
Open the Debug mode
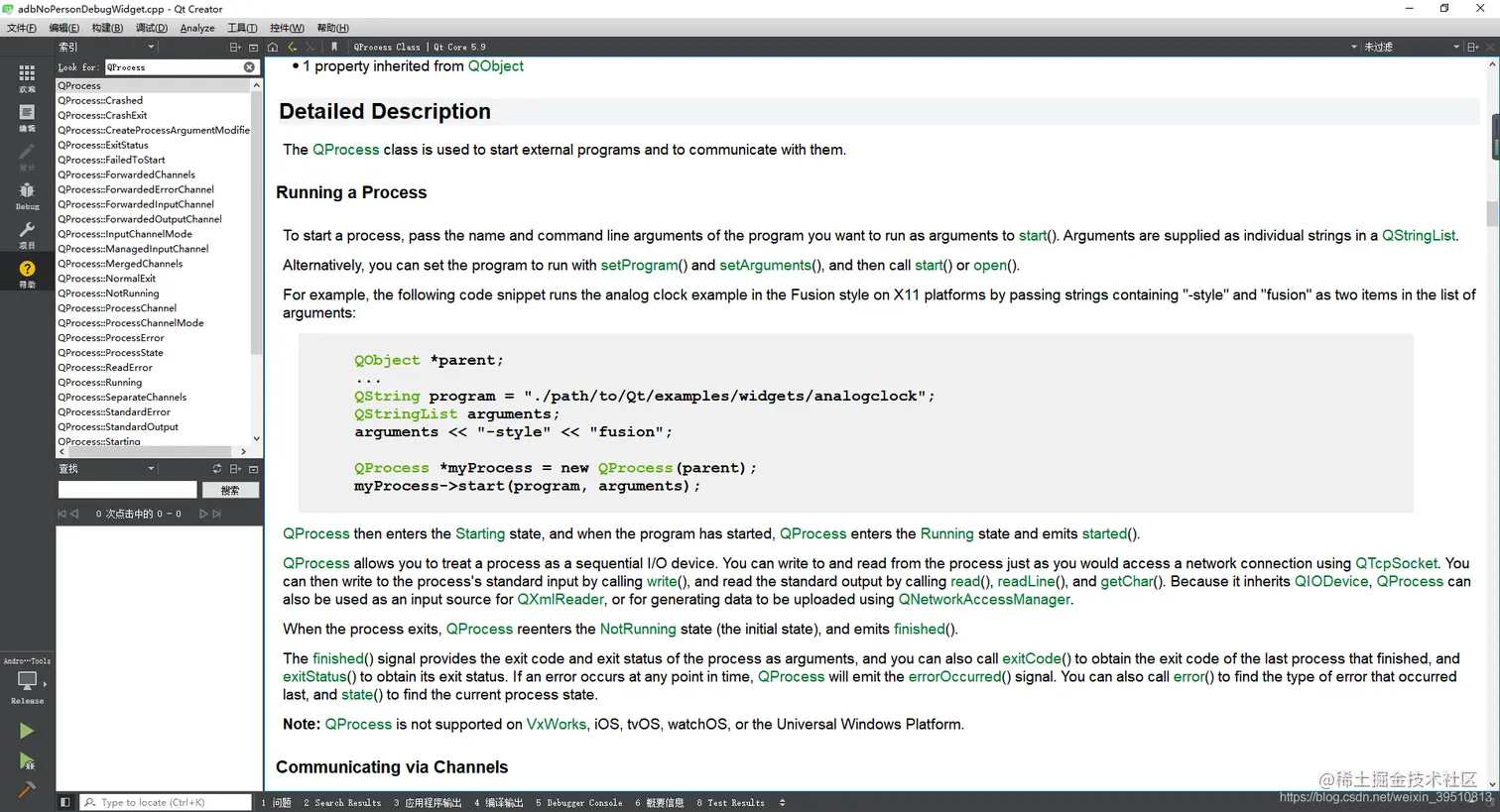point(27,195)
